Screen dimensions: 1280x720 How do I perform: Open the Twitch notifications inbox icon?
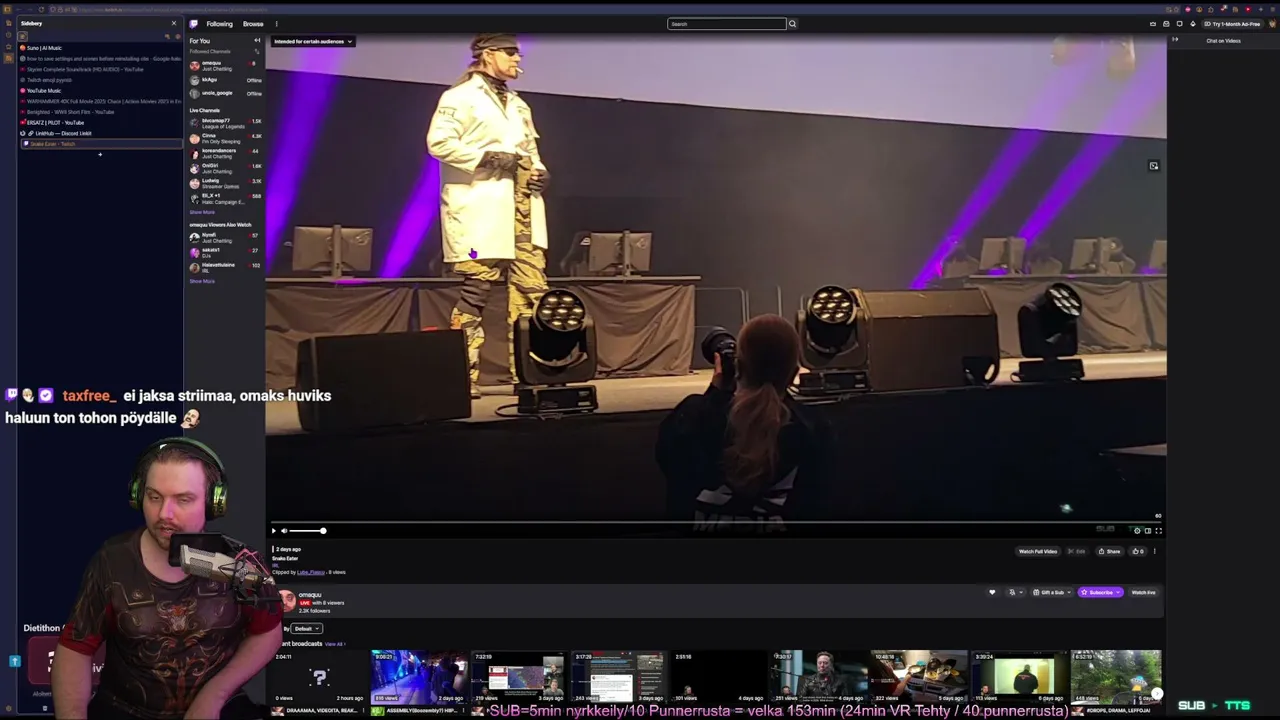[x=1166, y=24]
